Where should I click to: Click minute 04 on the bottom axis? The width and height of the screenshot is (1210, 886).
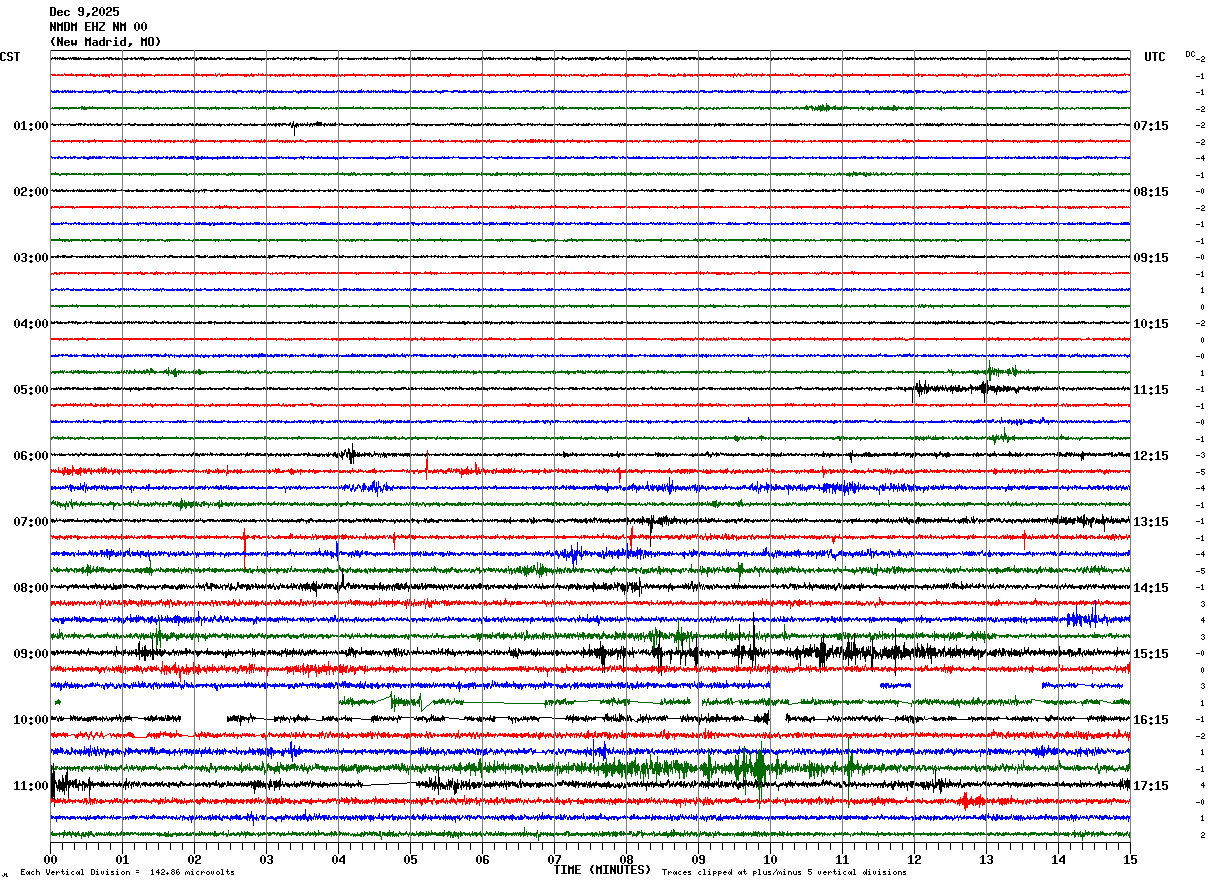click(x=338, y=859)
